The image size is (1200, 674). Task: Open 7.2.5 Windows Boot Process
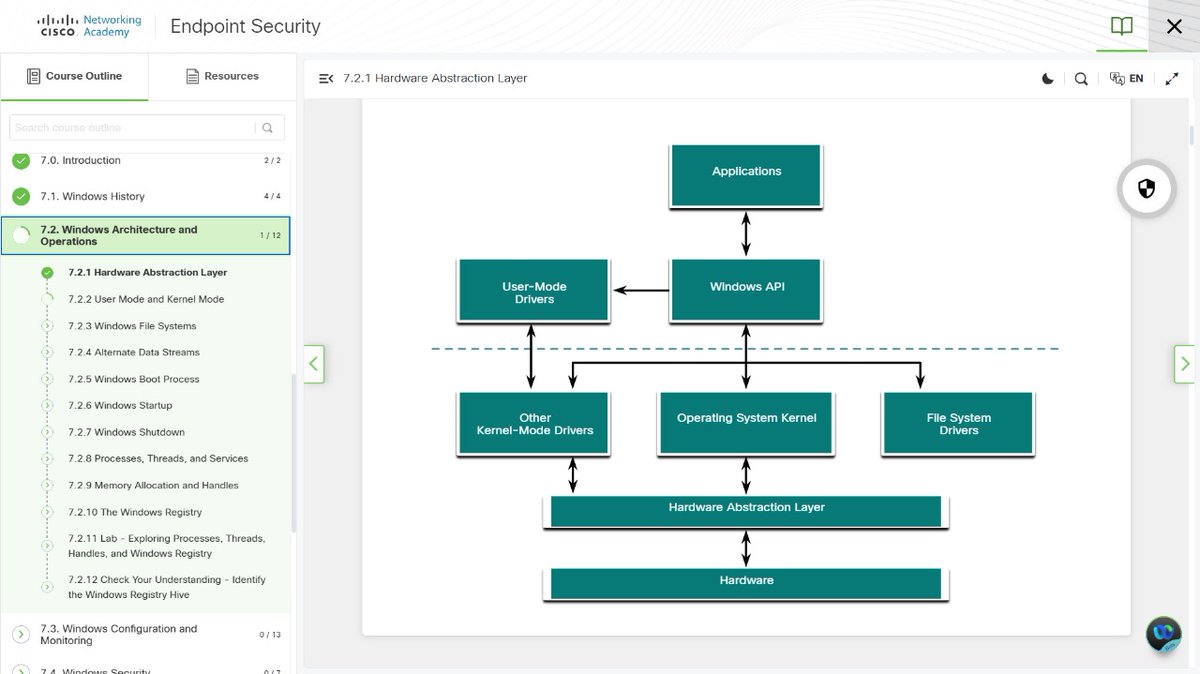(x=134, y=379)
